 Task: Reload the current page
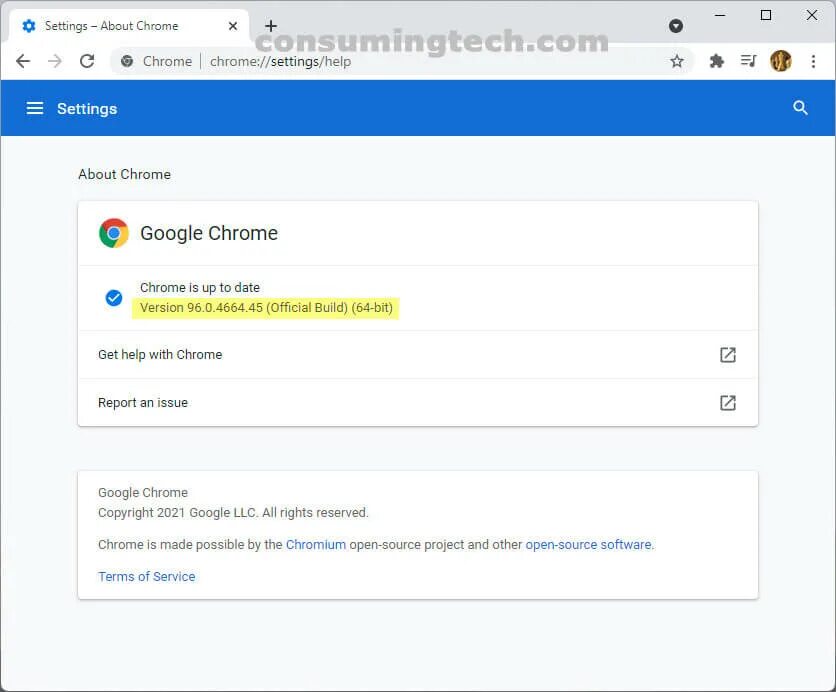pyautogui.click(x=87, y=61)
